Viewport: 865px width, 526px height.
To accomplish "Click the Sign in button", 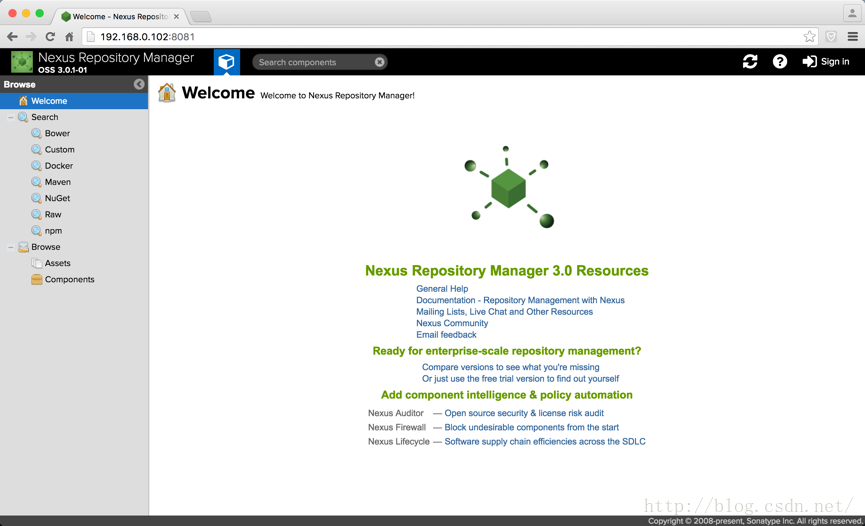I will pos(826,62).
